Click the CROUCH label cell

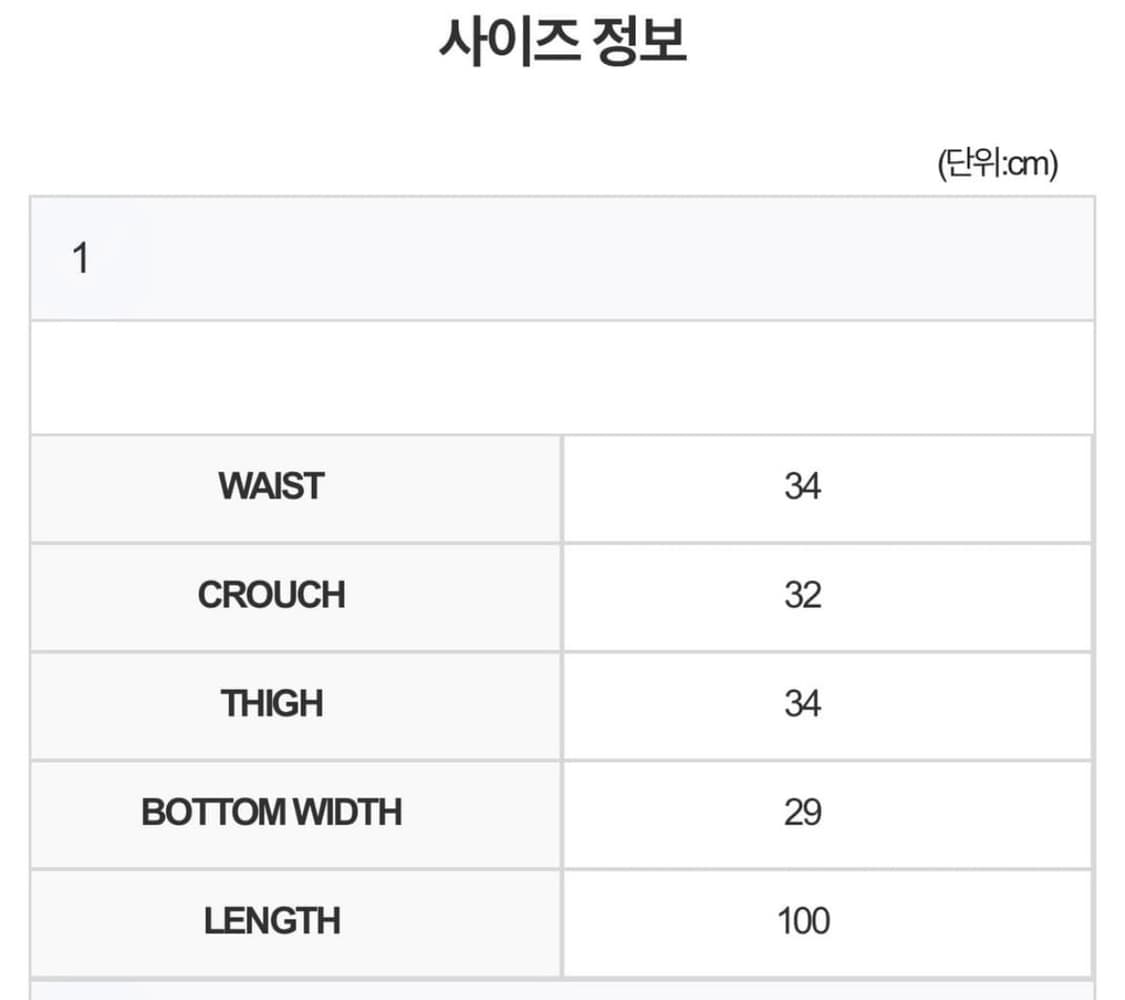click(272, 596)
